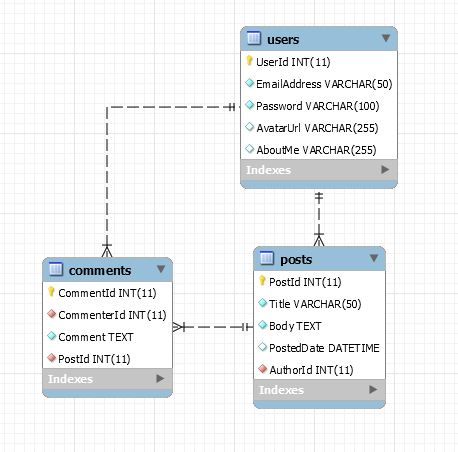This screenshot has width=458, height=452.
Task: Select the comments-to-posts relationship line
Action: pyautogui.click(x=213, y=327)
